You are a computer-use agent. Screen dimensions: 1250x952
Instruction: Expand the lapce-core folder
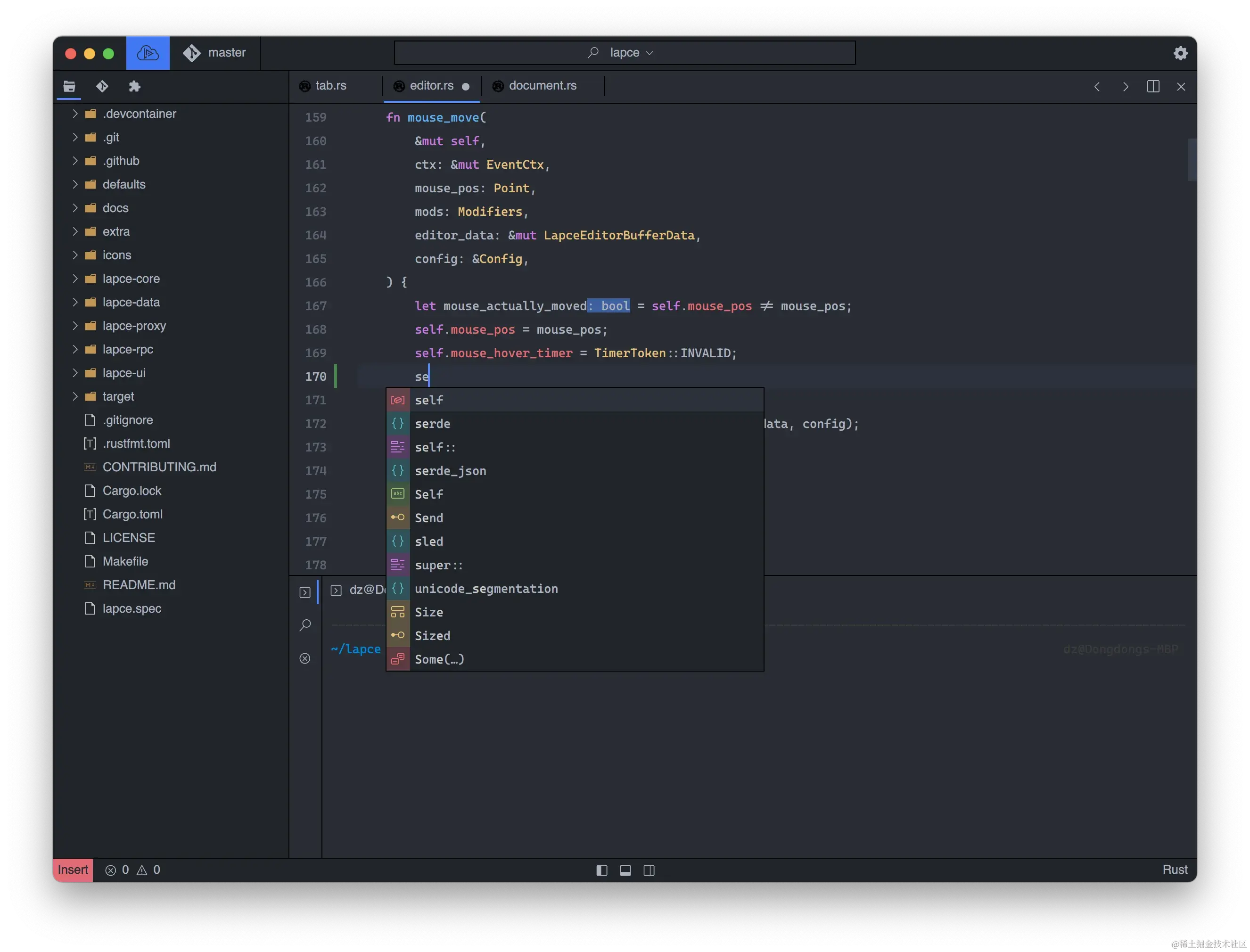coord(131,279)
